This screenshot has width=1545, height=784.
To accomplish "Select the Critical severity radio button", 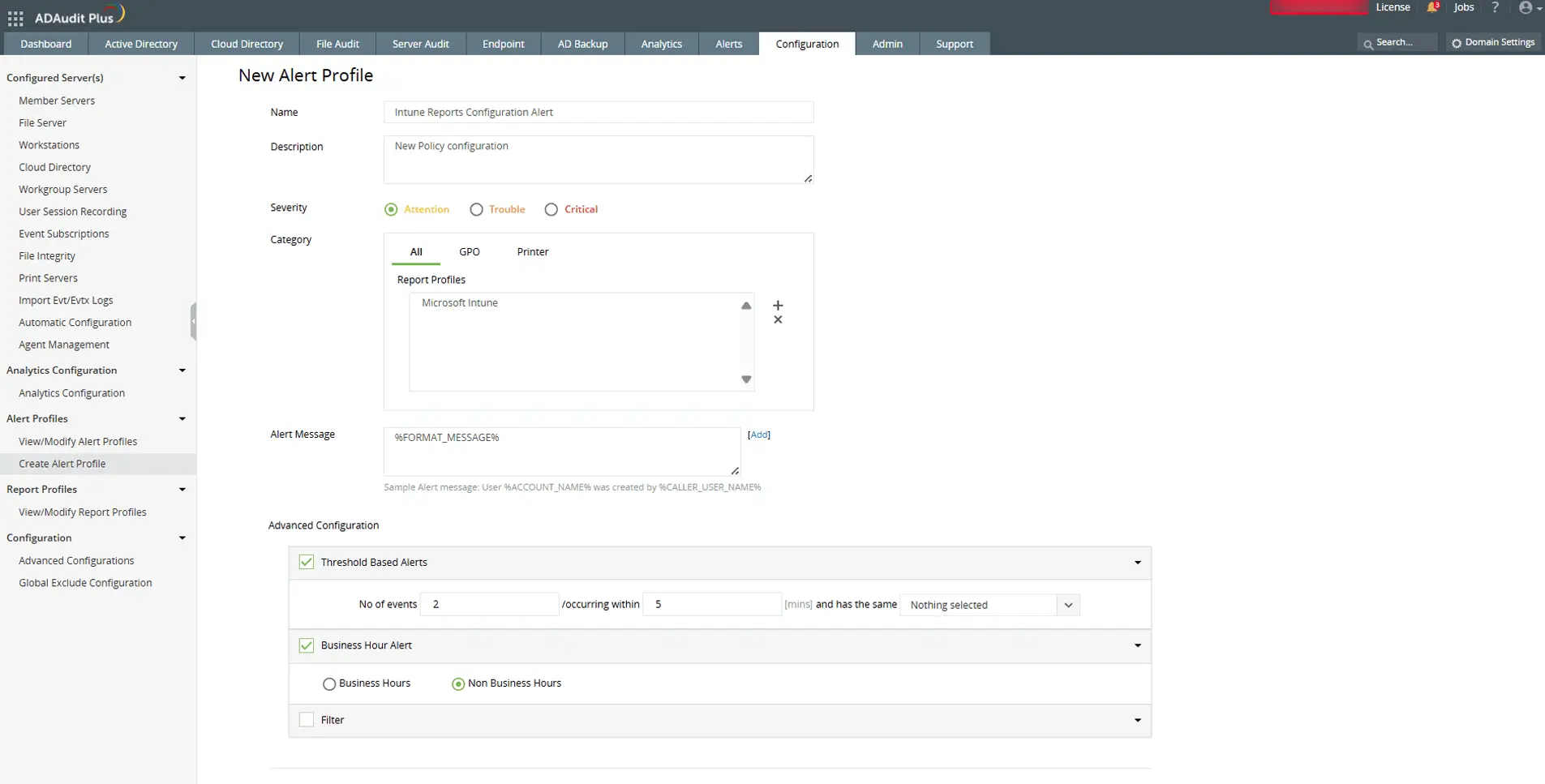I will [551, 209].
